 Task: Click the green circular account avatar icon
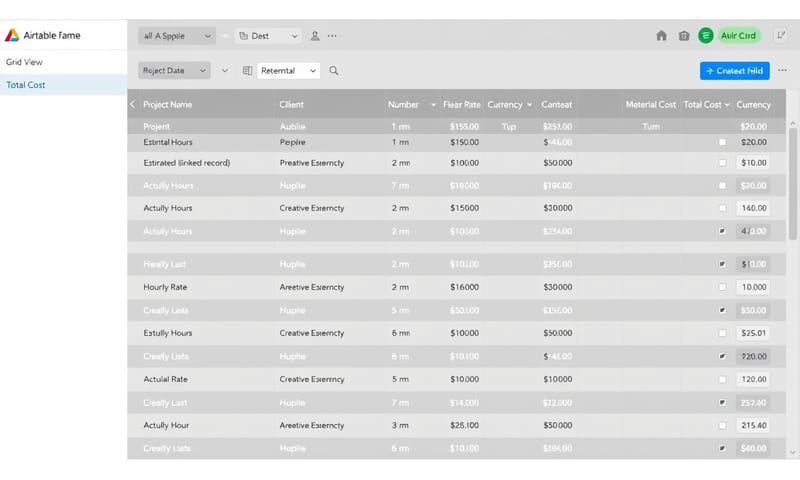pos(706,36)
